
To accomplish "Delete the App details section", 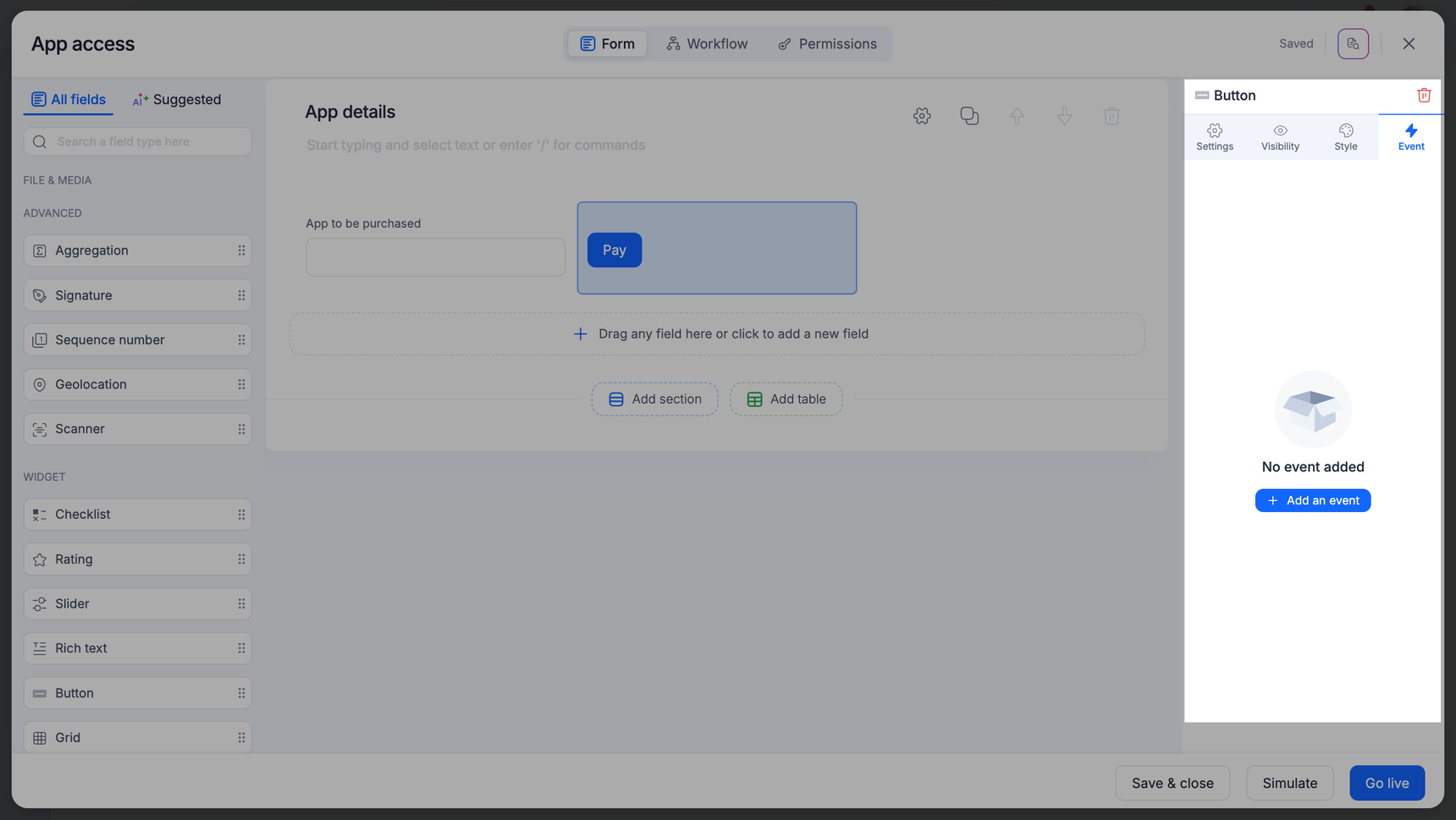I will (x=1111, y=116).
